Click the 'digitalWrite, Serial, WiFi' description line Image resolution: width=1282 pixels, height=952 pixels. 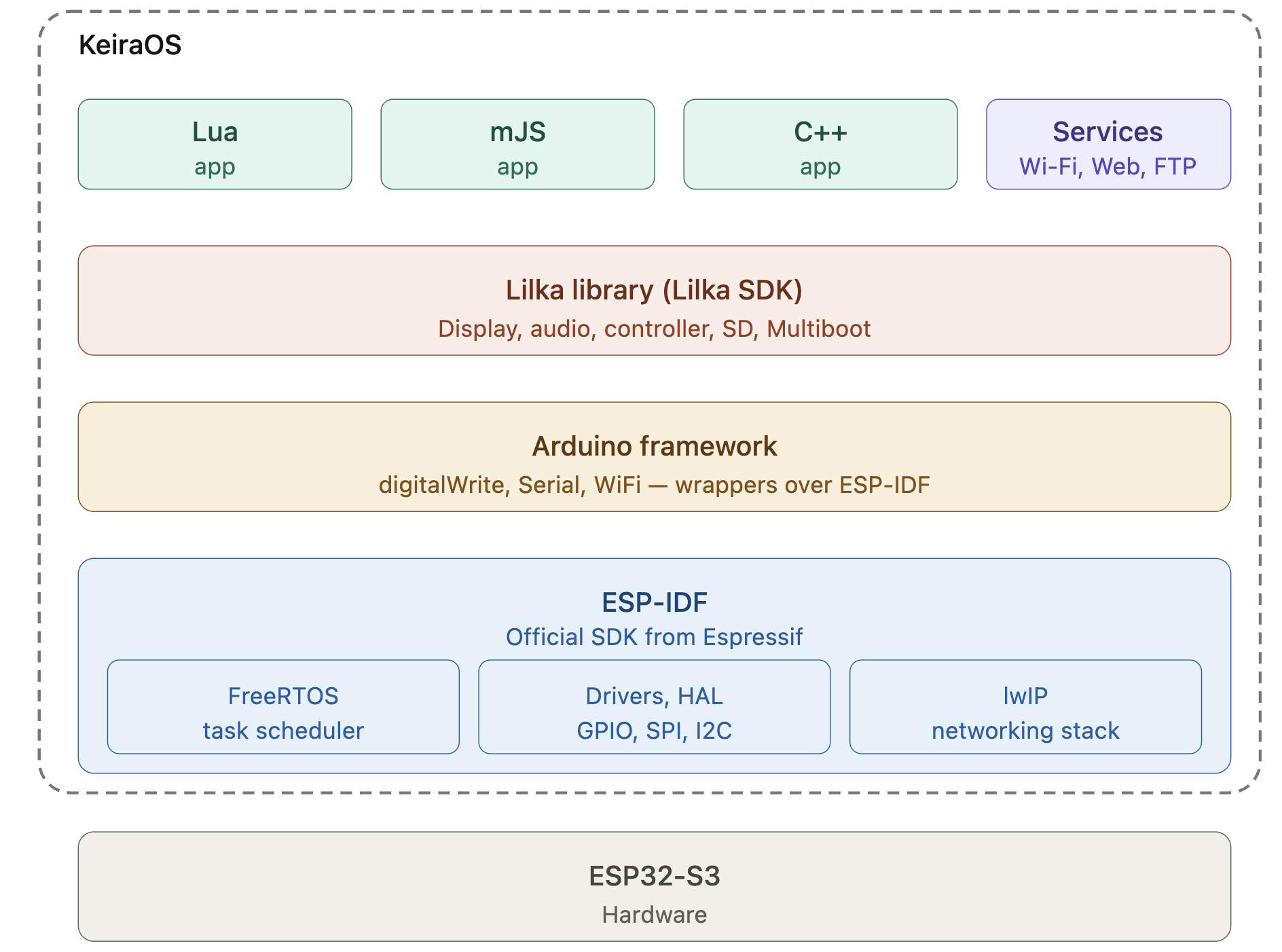654,485
